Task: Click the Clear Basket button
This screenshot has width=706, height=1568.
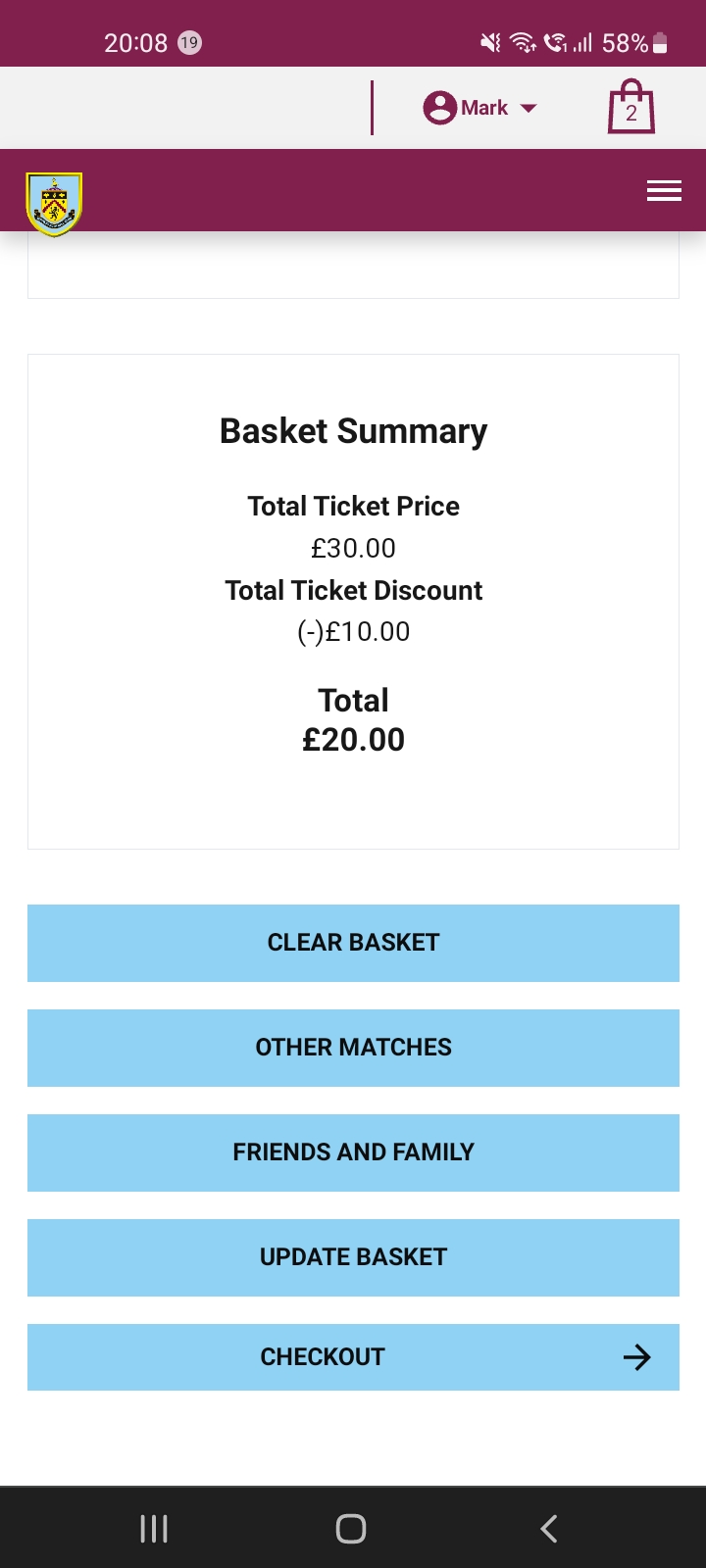Action: [353, 943]
